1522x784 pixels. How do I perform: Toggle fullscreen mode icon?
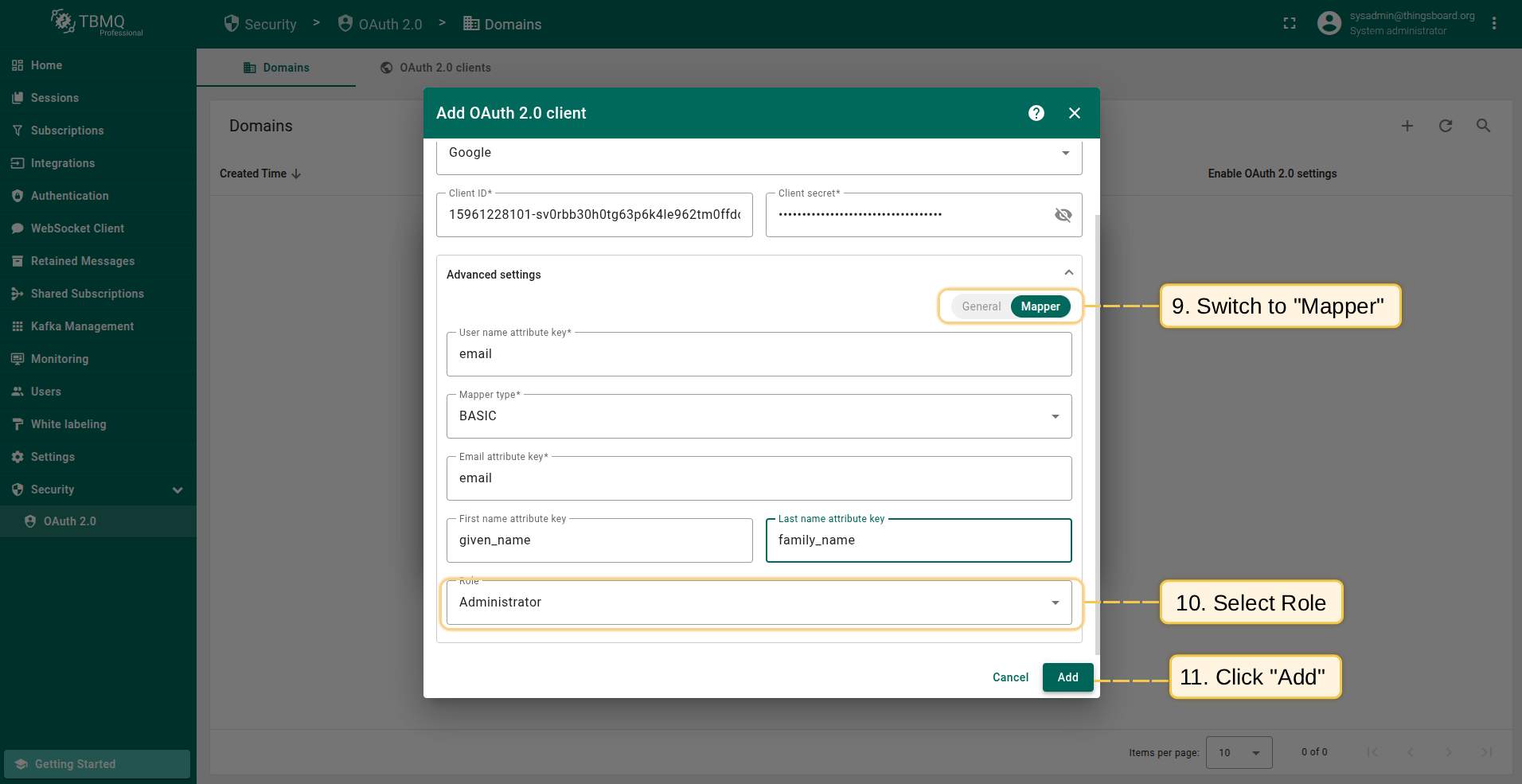[x=1290, y=24]
